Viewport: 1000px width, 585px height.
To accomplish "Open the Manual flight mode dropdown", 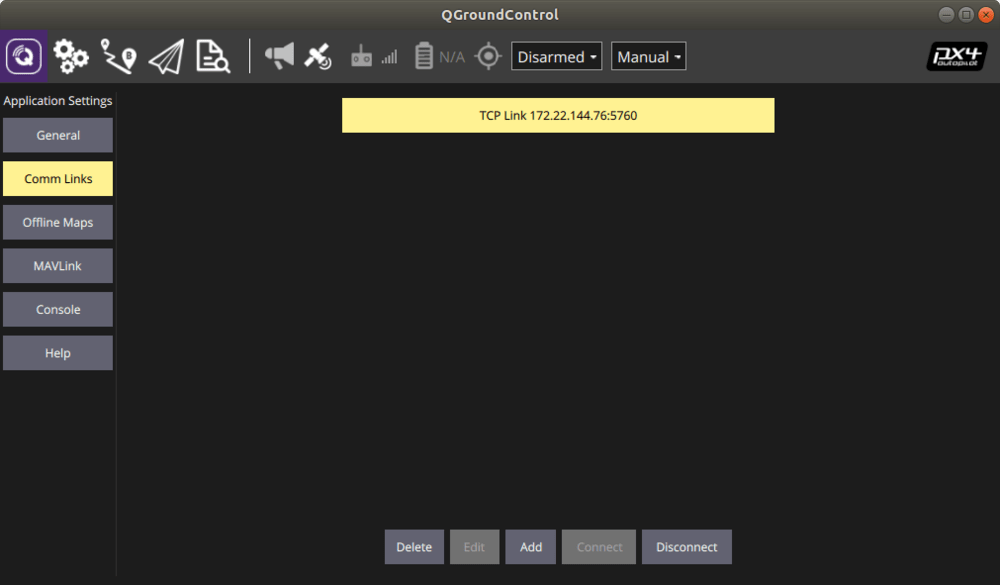I will 648,57.
